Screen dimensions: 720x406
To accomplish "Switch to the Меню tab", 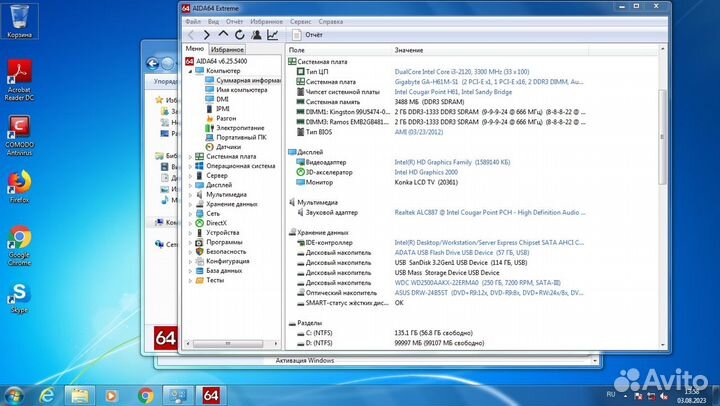I will (195, 49).
